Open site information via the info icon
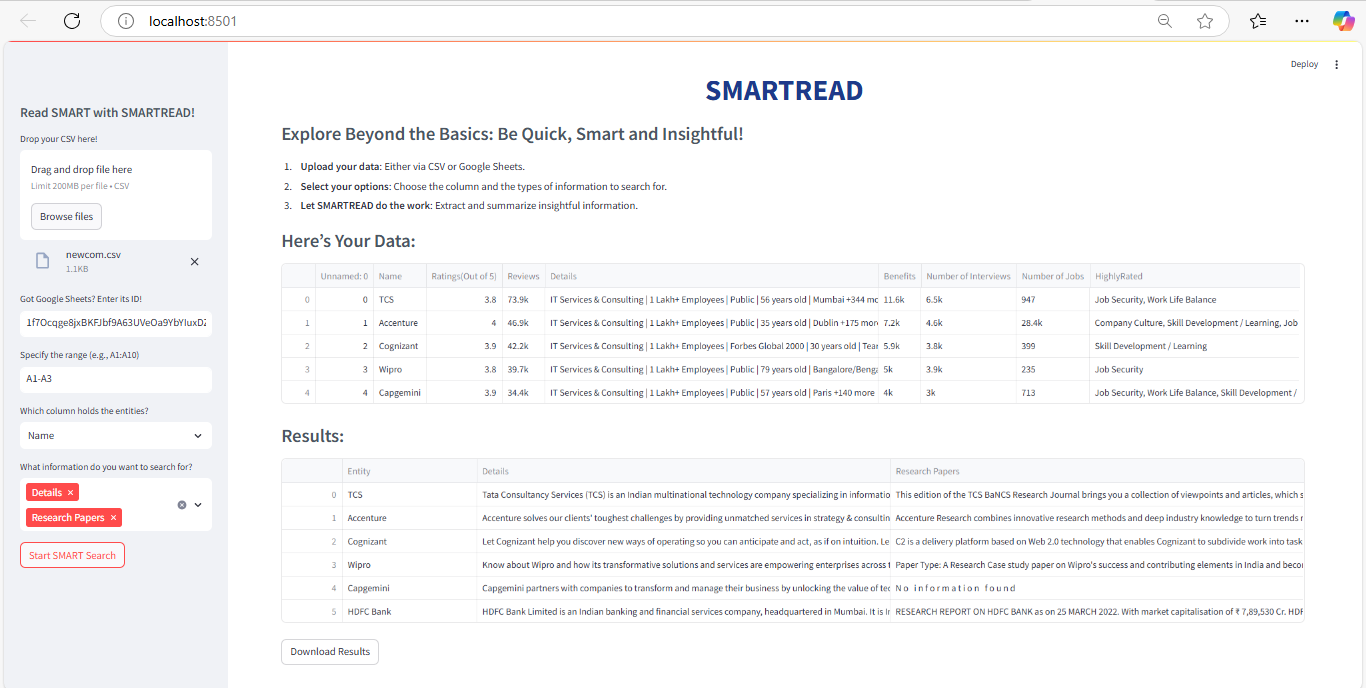Screen dimensions: 1366x688 (x=124, y=20)
